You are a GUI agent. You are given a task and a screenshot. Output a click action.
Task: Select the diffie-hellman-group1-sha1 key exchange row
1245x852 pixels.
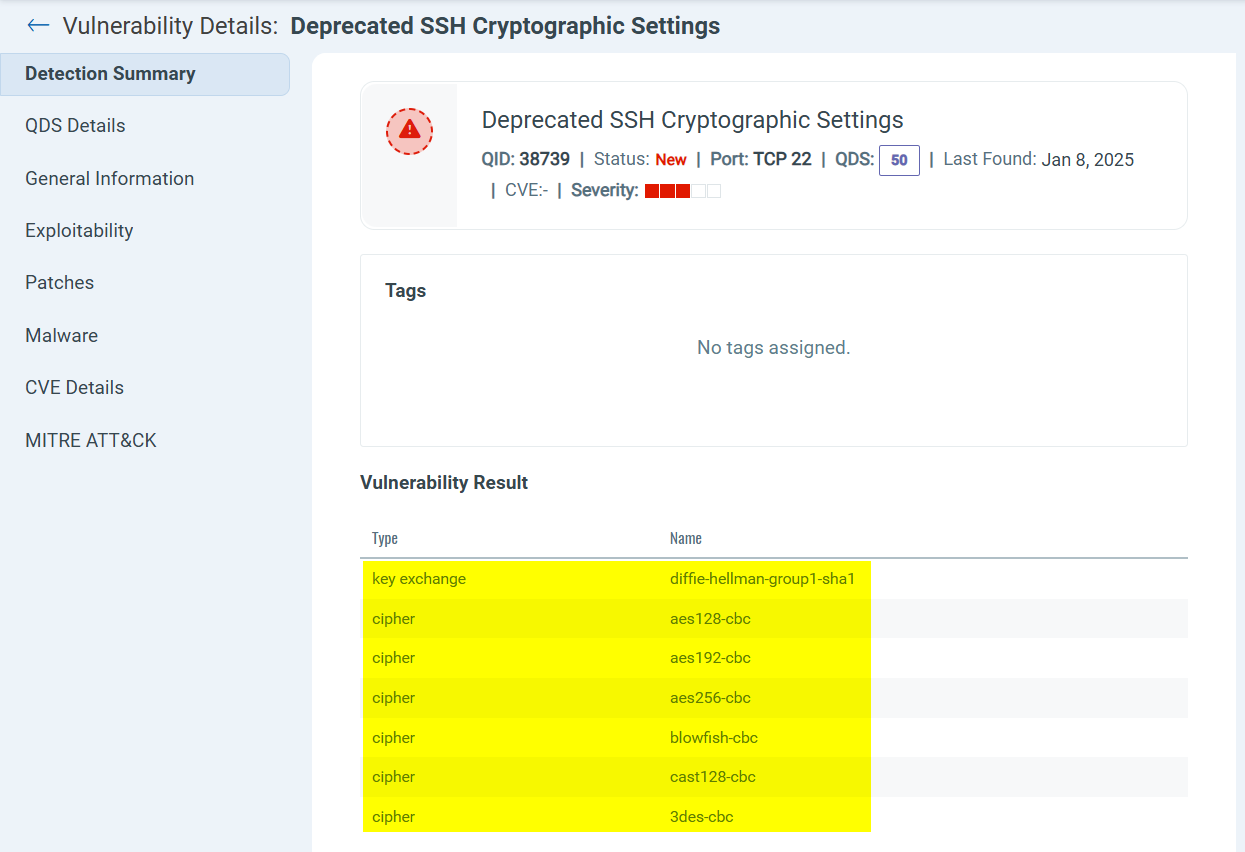click(x=616, y=578)
